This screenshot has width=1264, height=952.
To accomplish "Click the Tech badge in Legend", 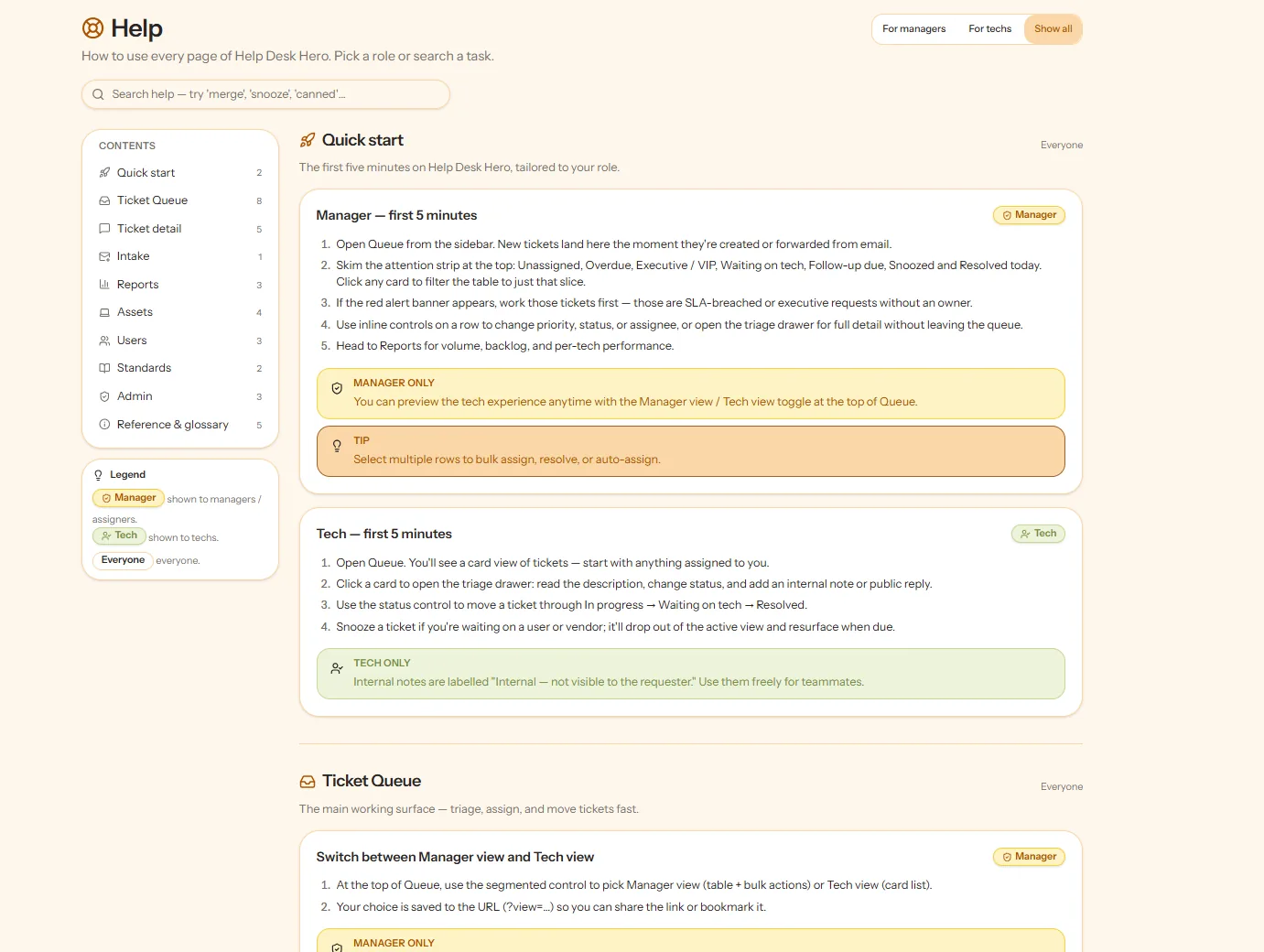I will [x=119, y=536].
